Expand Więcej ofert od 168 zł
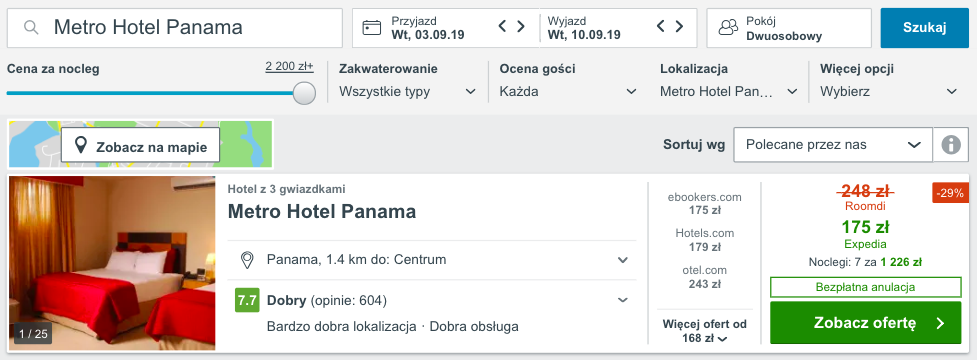The width and height of the screenshot is (977, 360). [705, 331]
